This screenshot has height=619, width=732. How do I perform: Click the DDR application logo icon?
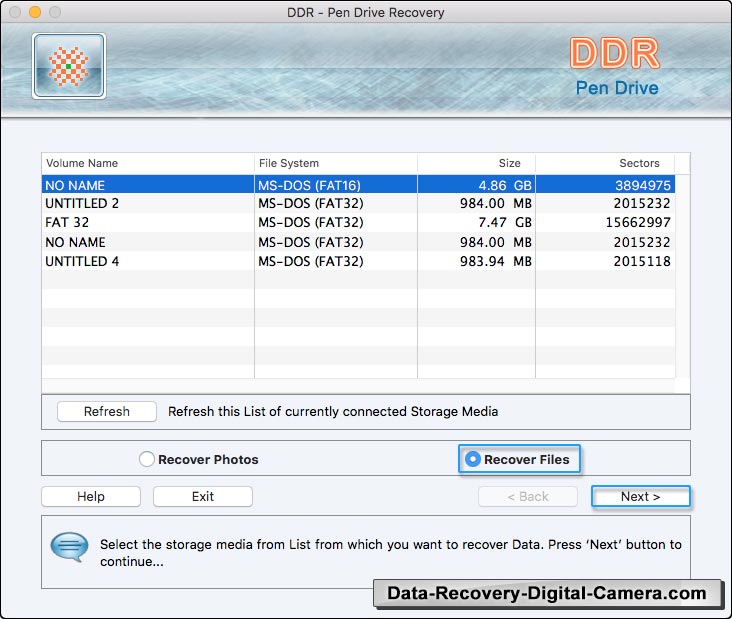[69, 66]
